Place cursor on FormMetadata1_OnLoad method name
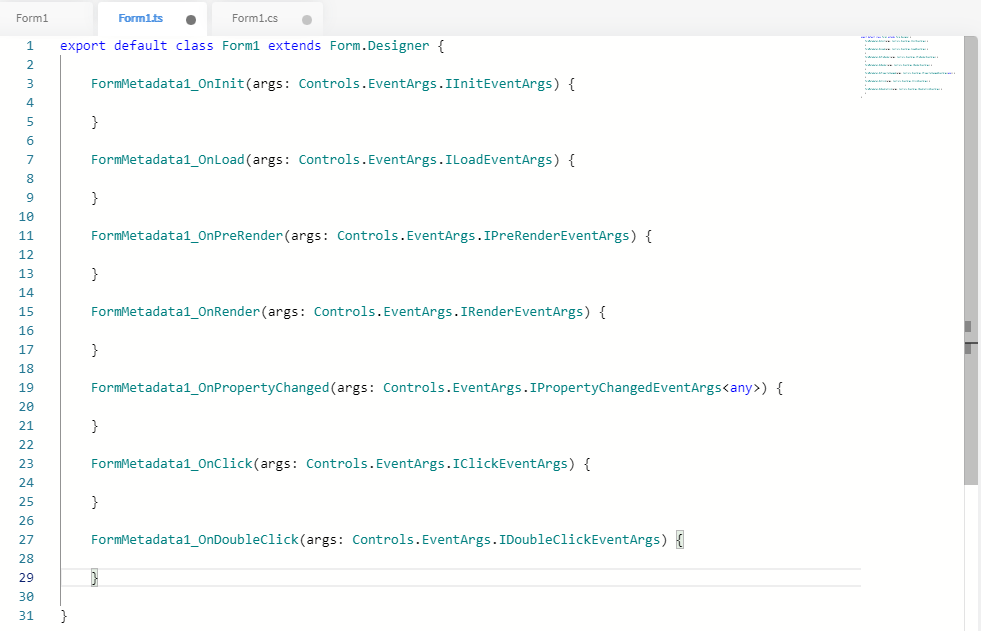 [167, 160]
